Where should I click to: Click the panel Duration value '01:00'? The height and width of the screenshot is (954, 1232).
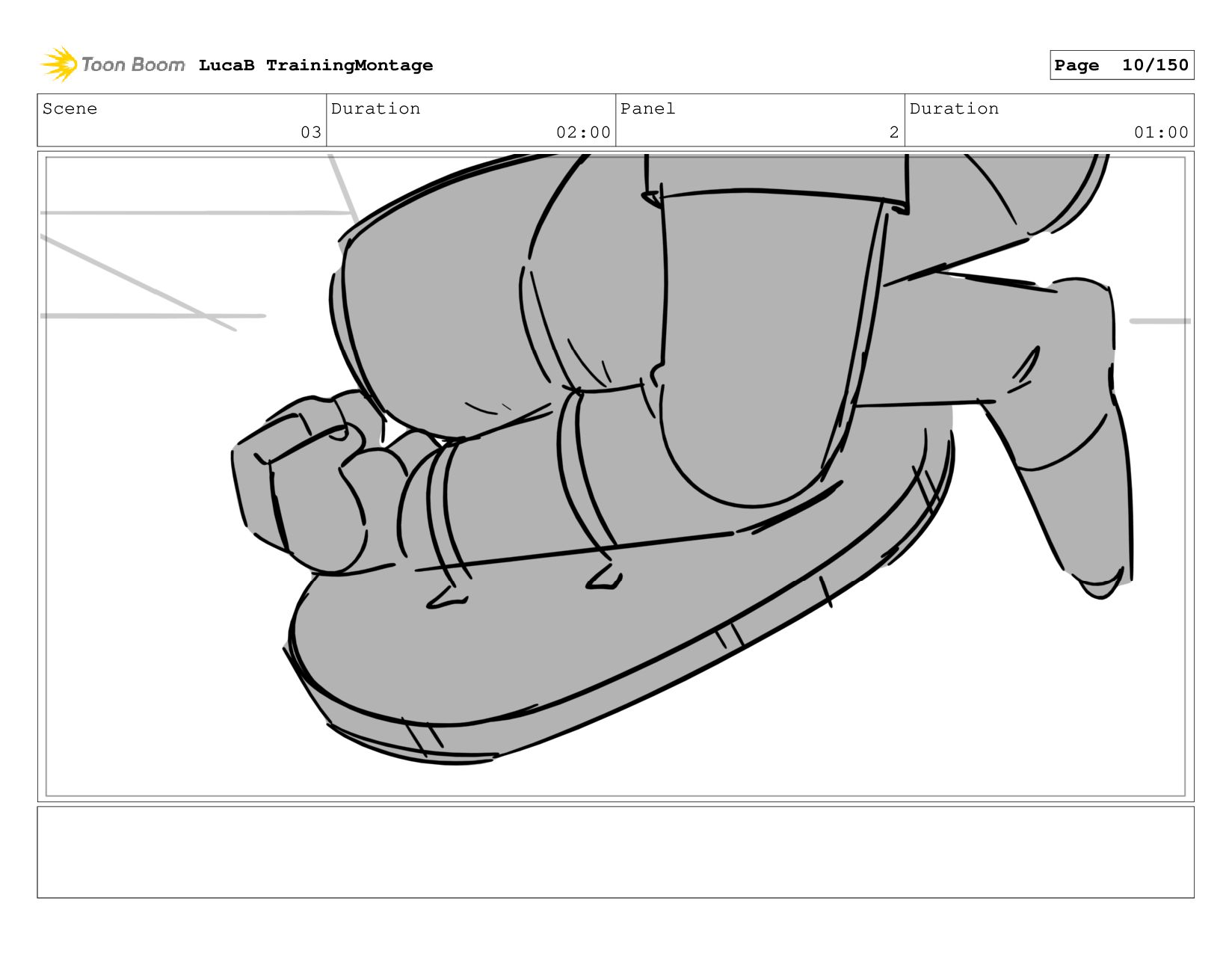[x=1161, y=132]
